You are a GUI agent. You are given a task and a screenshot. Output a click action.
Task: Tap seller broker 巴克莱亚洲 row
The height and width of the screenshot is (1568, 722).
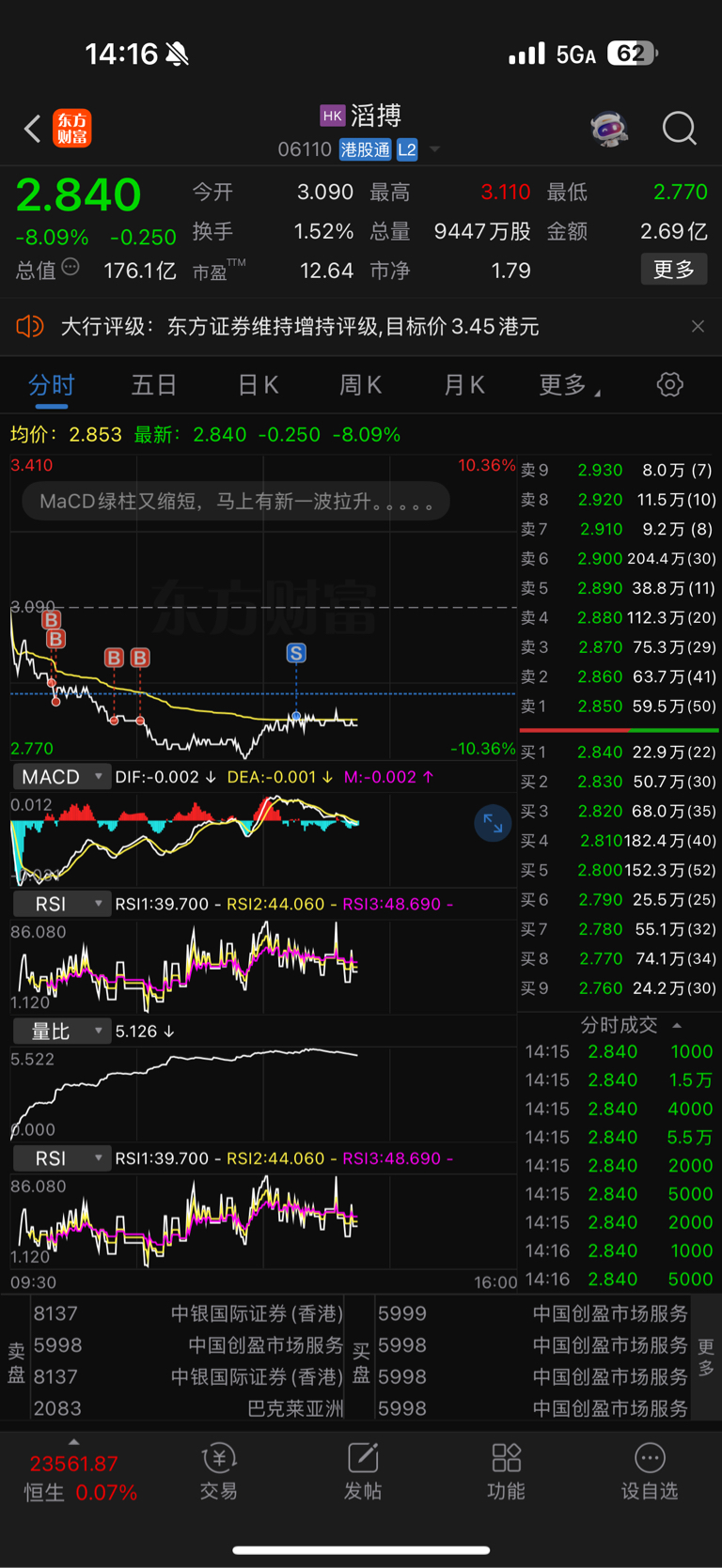[188, 1407]
